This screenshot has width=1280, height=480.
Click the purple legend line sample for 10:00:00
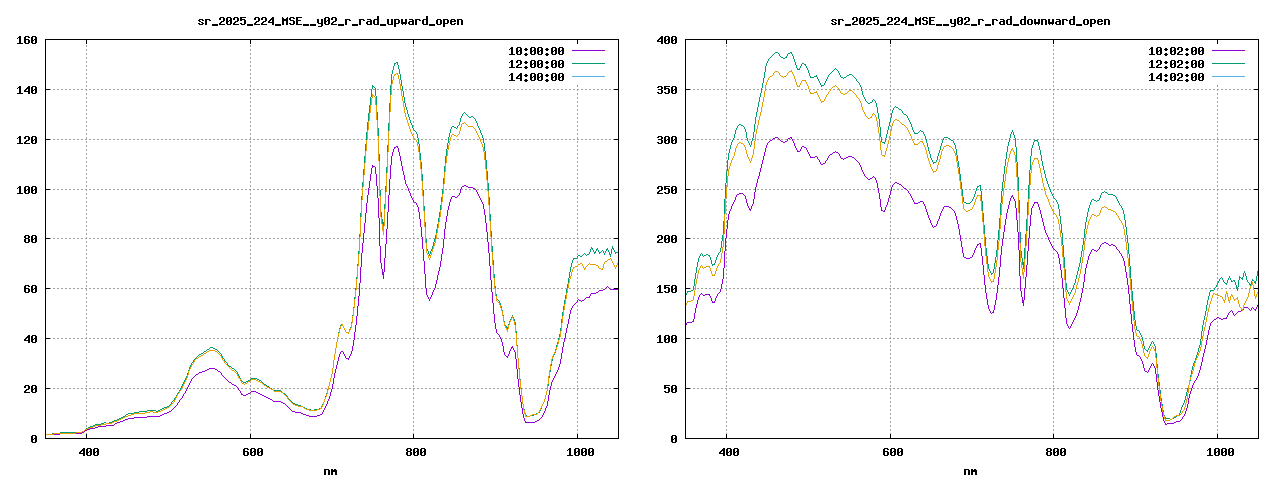click(x=588, y=51)
